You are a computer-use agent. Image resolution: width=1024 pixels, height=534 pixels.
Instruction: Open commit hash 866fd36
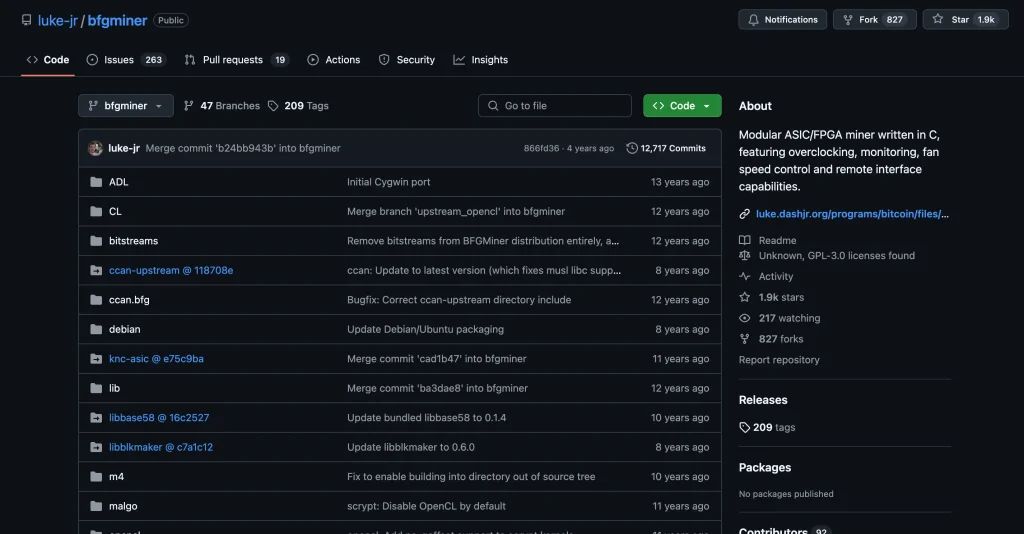541,148
